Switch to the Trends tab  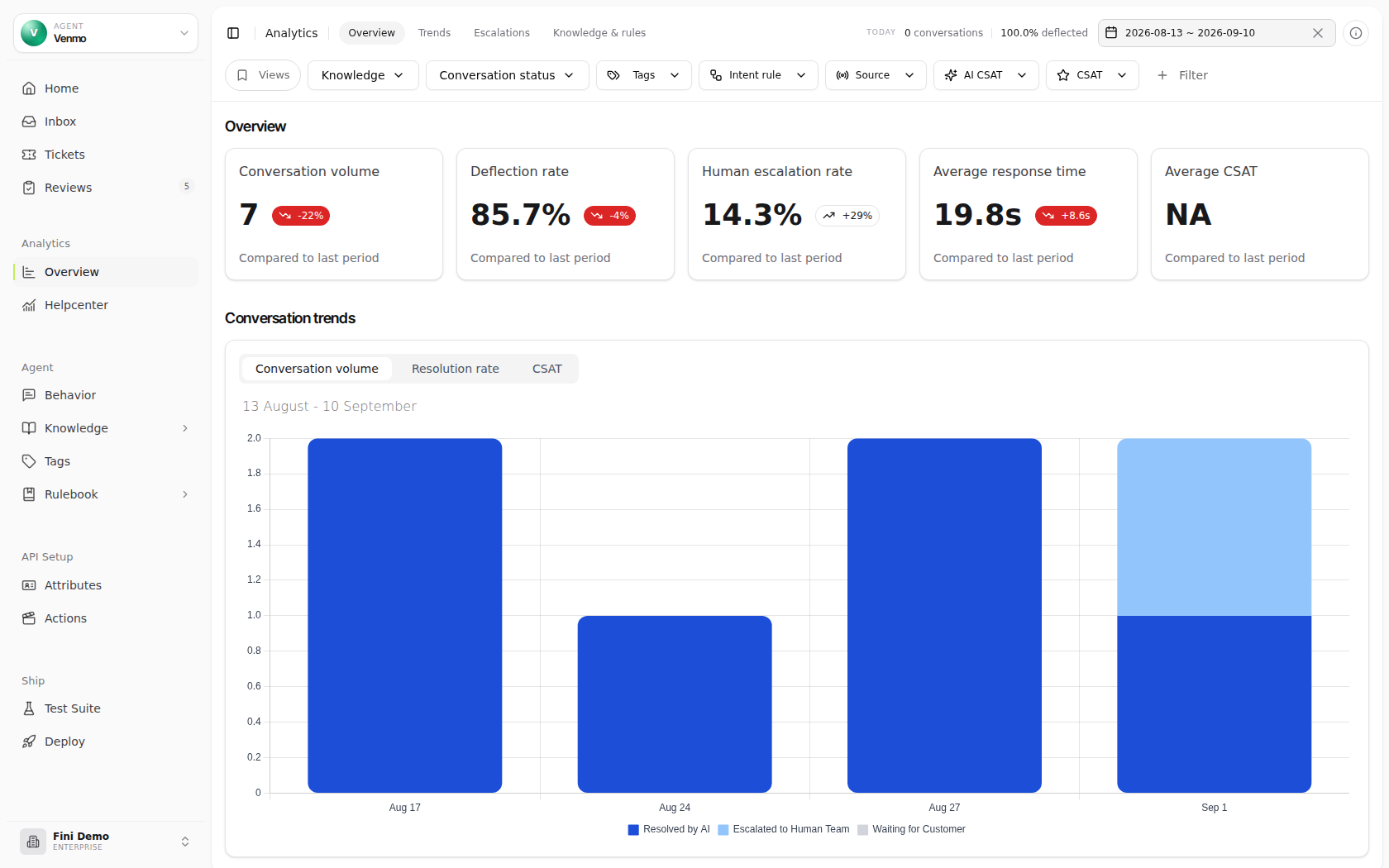tap(434, 33)
